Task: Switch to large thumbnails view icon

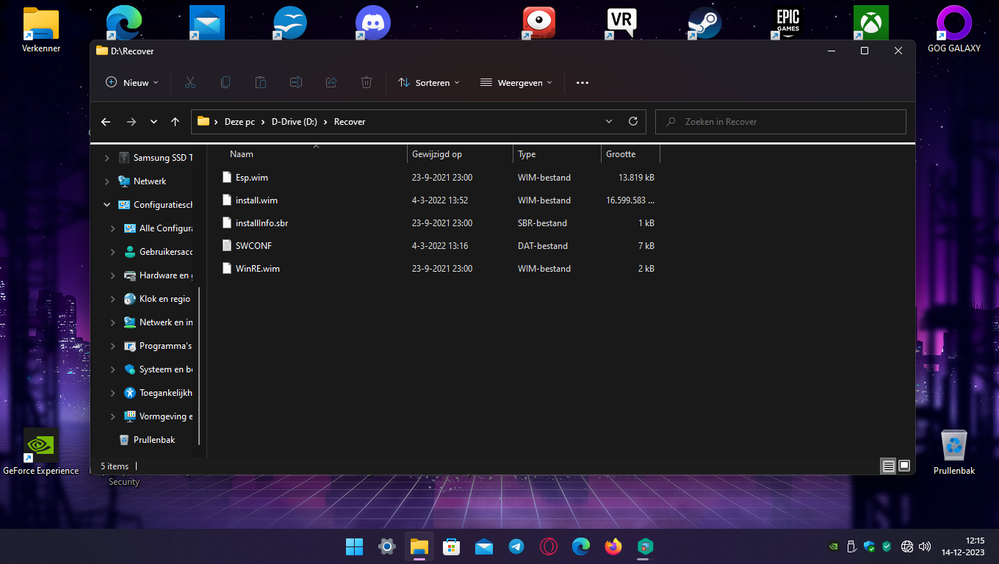Action: 904,466
